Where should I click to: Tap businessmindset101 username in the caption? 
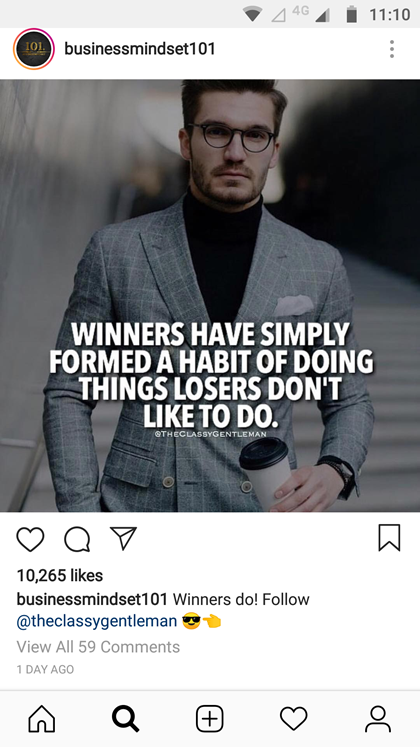tap(92, 599)
